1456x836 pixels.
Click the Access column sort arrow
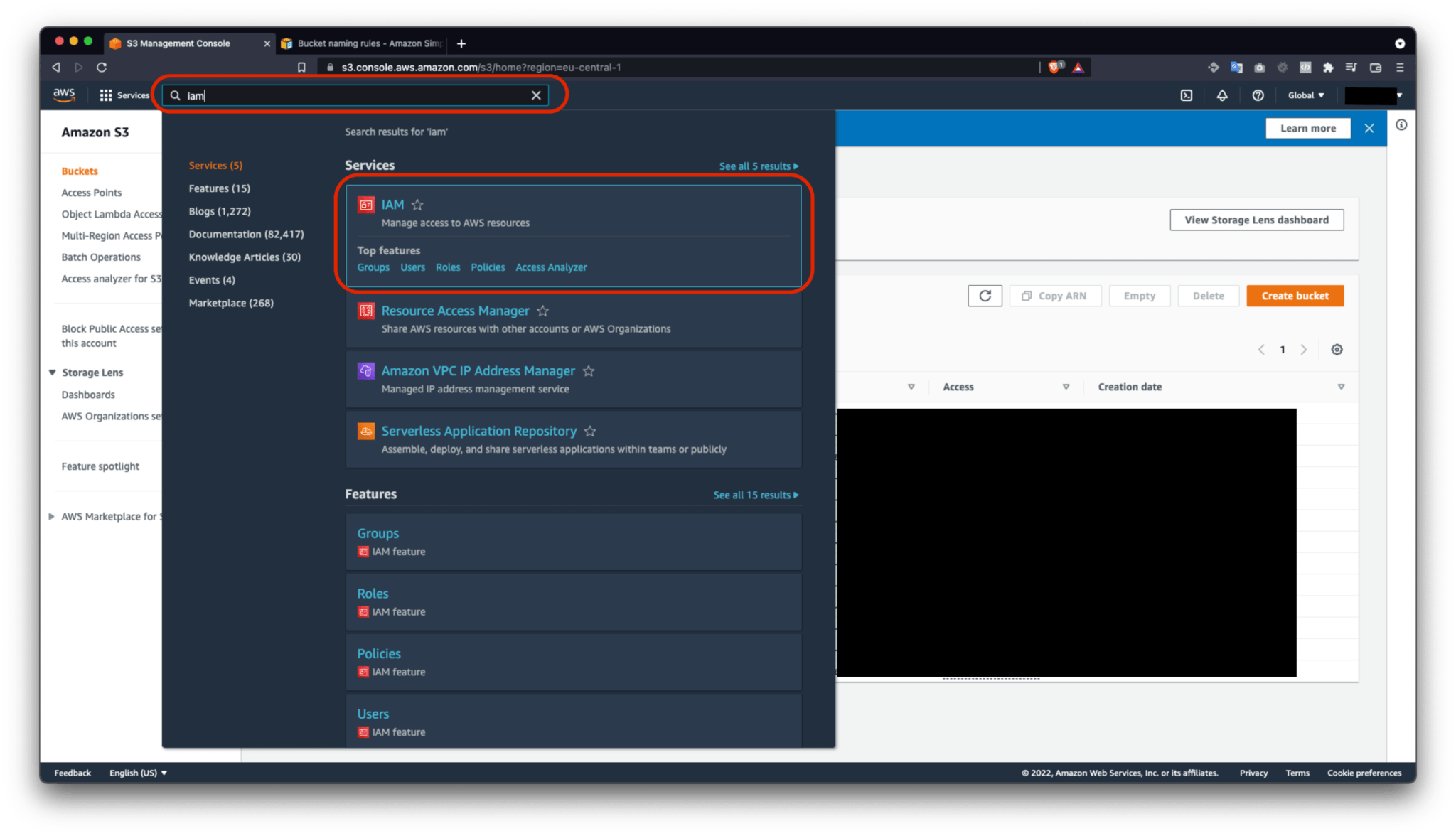1066,387
